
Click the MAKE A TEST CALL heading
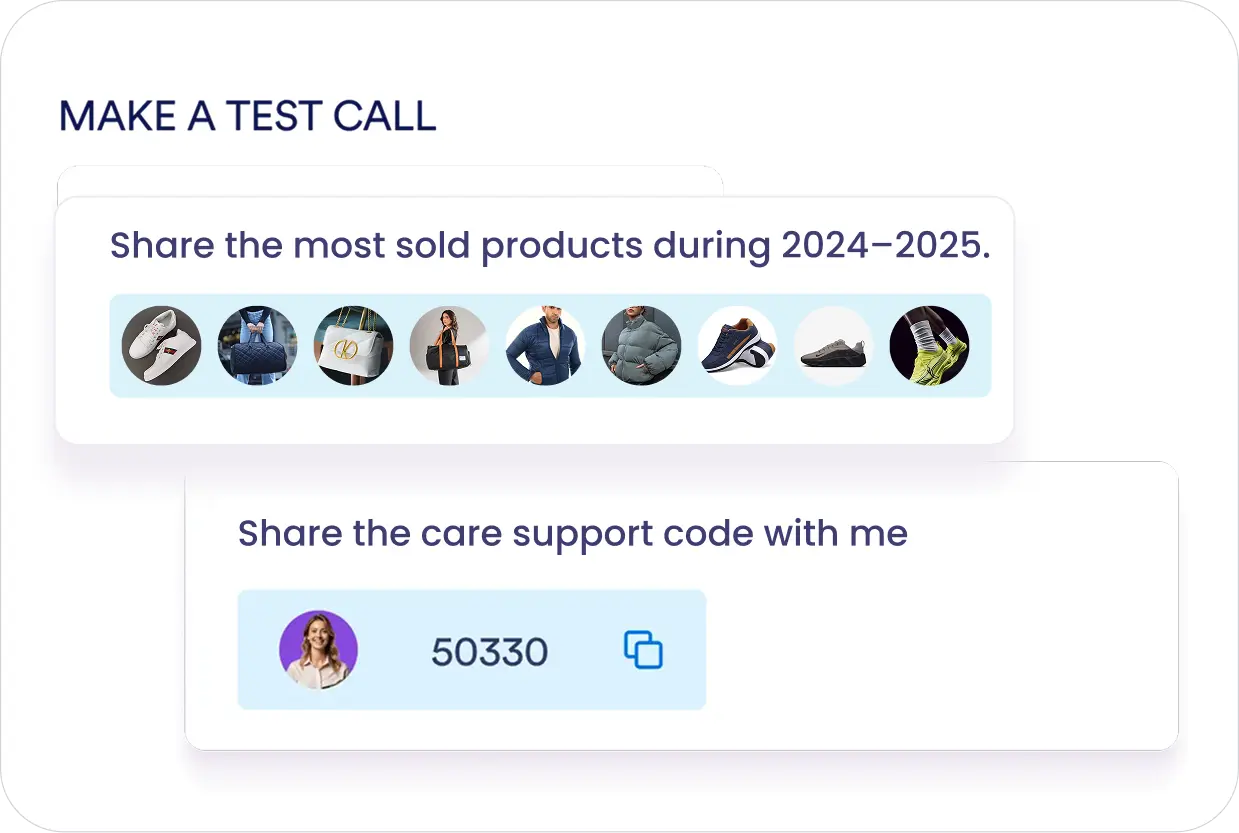pos(247,116)
